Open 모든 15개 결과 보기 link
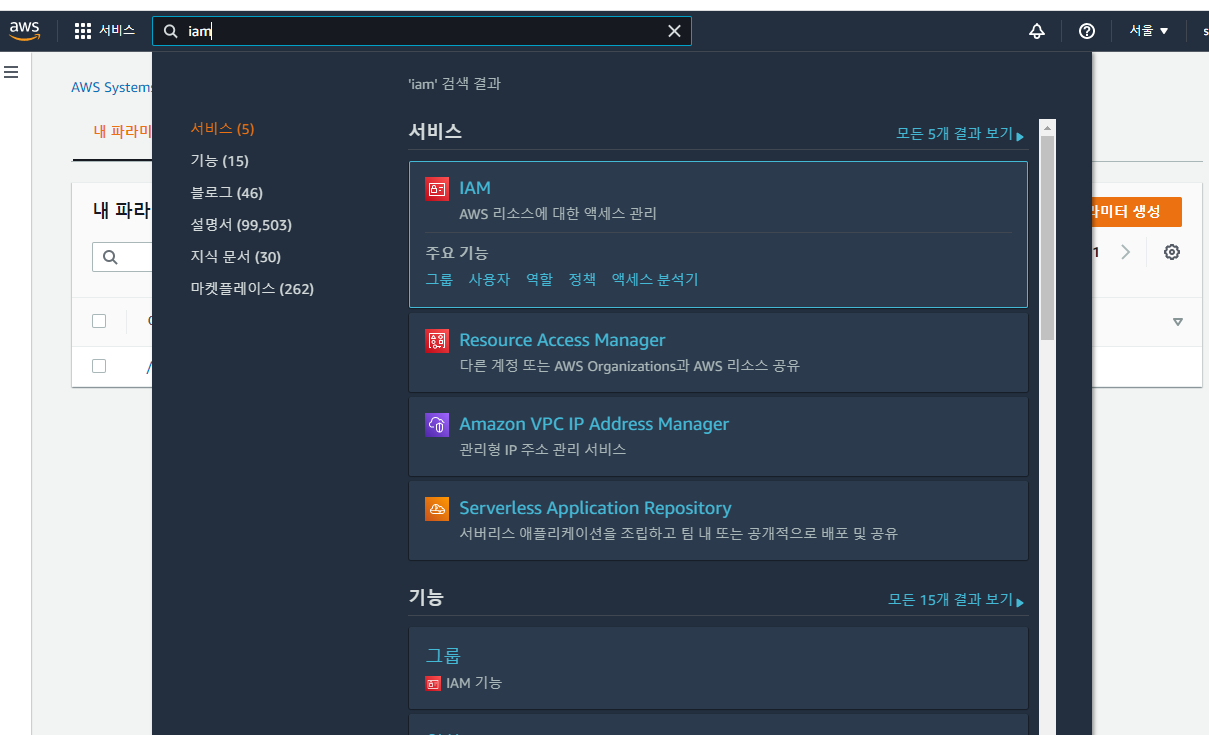The width and height of the screenshot is (1209, 735). (956, 600)
